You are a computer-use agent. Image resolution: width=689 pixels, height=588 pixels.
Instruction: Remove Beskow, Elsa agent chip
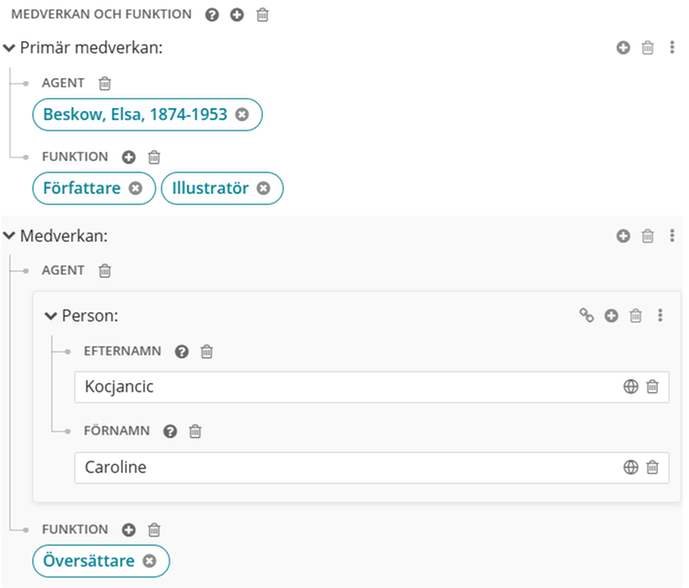[242, 115]
